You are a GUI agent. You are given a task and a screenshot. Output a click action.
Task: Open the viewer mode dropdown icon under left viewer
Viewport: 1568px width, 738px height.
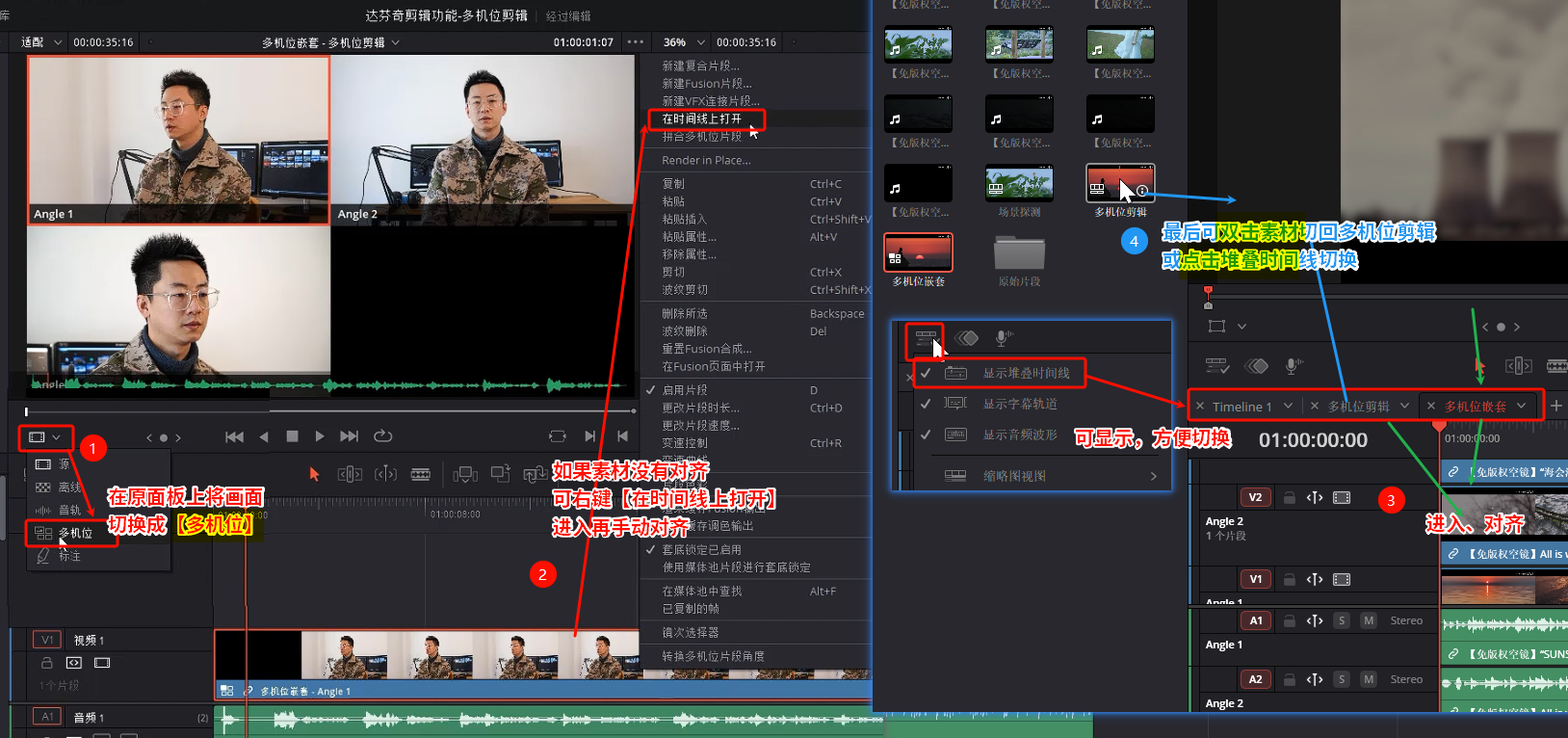click(x=44, y=437)
